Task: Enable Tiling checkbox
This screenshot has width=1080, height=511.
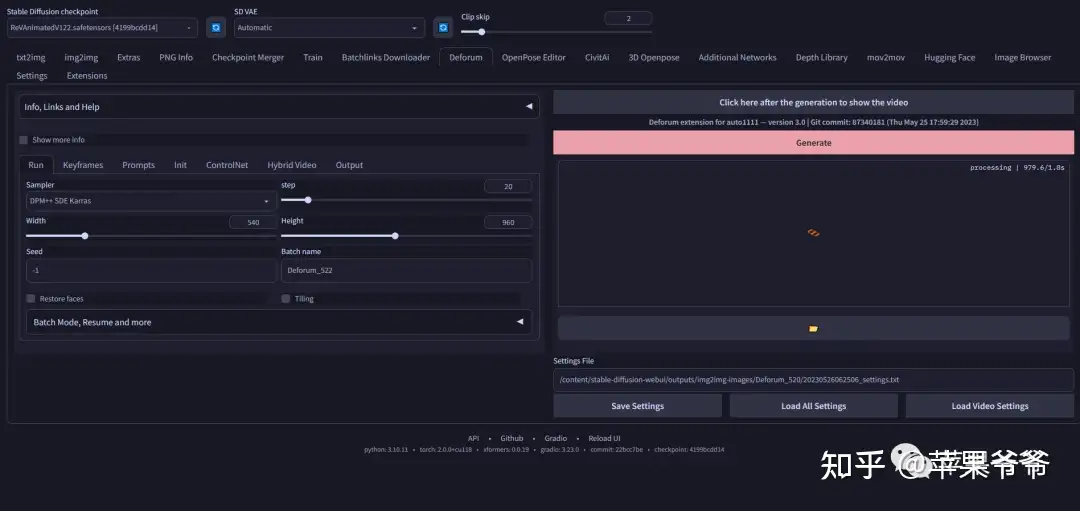Action: pos(286,299)
